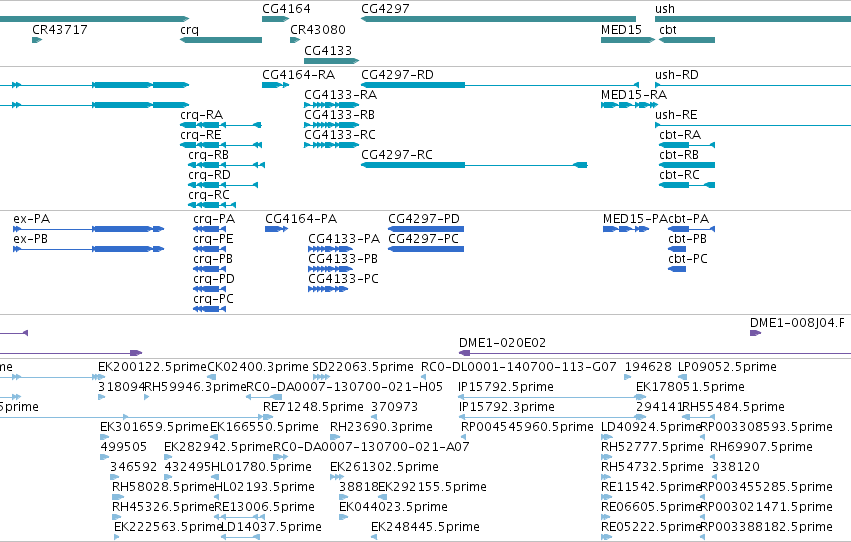Select the DME1-020E02 clone feature
851x542 pixels.
pos(655,353)
